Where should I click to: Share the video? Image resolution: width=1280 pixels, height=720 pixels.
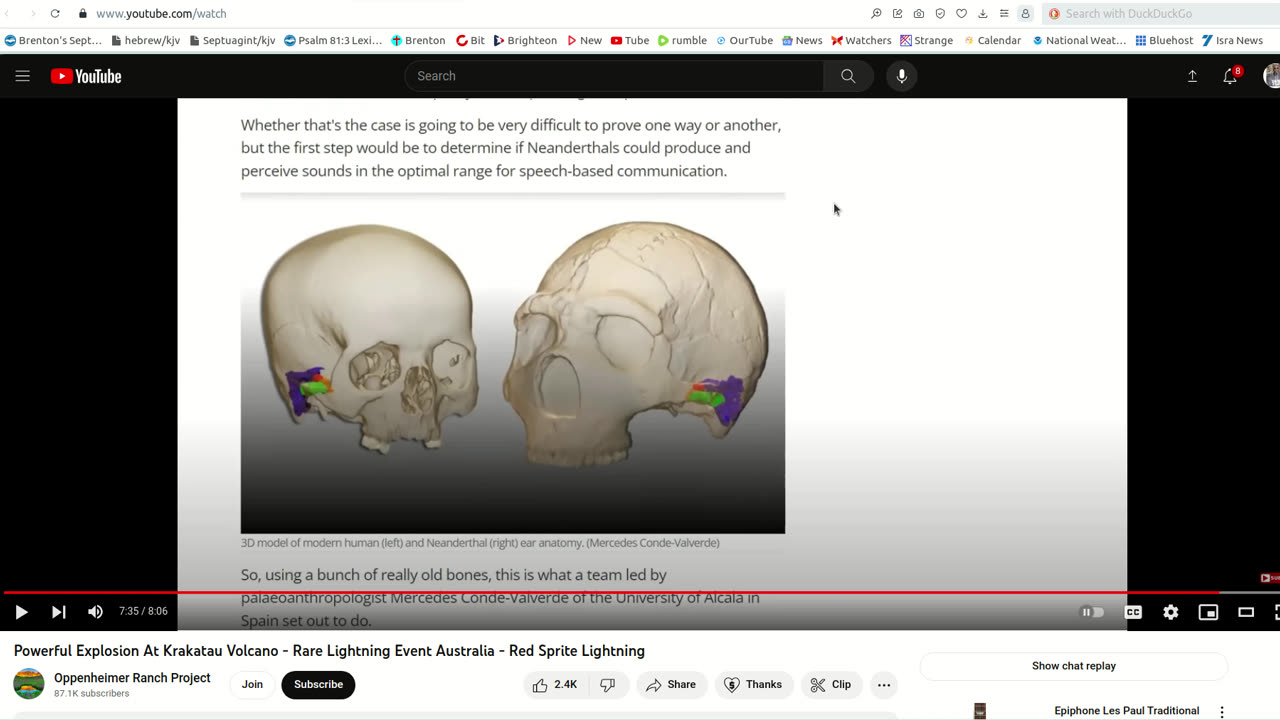671,685
